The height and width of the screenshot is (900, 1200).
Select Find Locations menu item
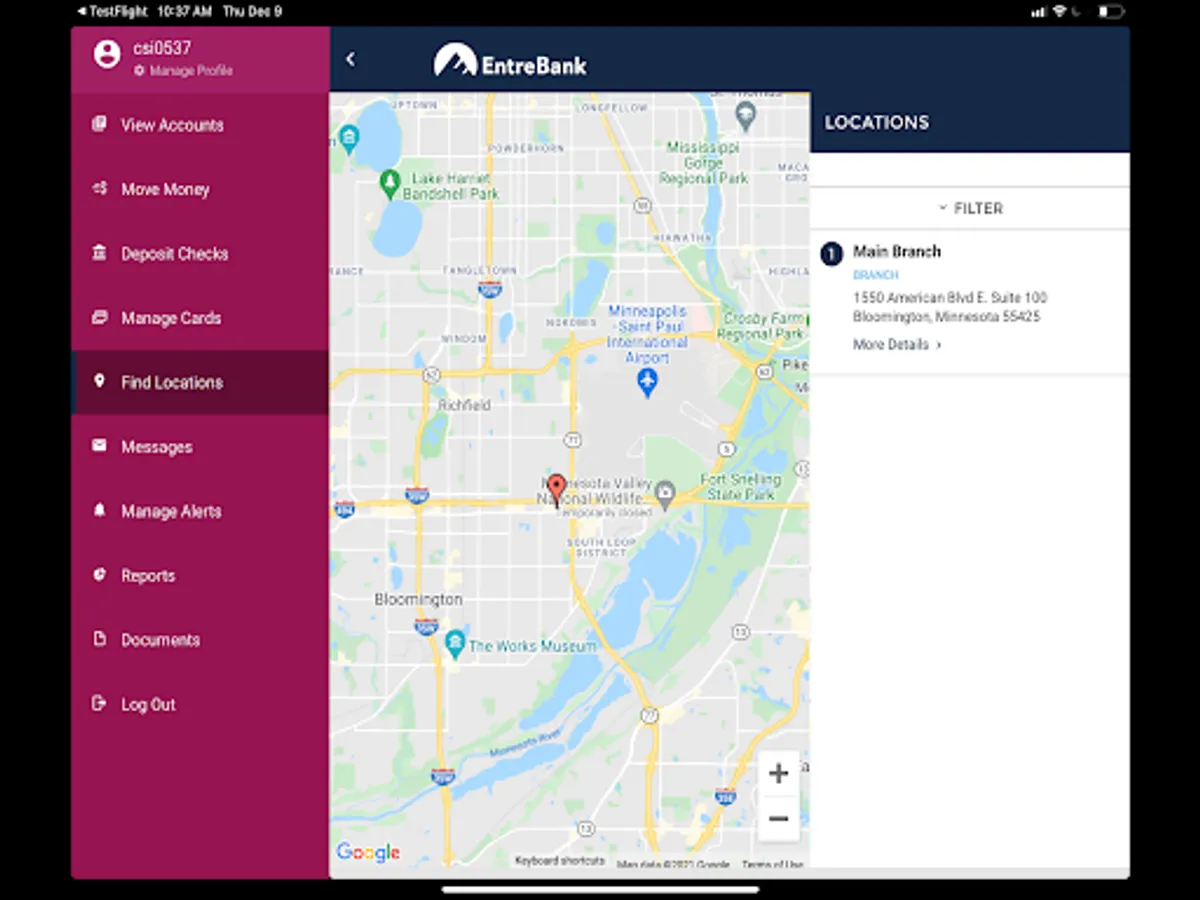pos(200,382)
